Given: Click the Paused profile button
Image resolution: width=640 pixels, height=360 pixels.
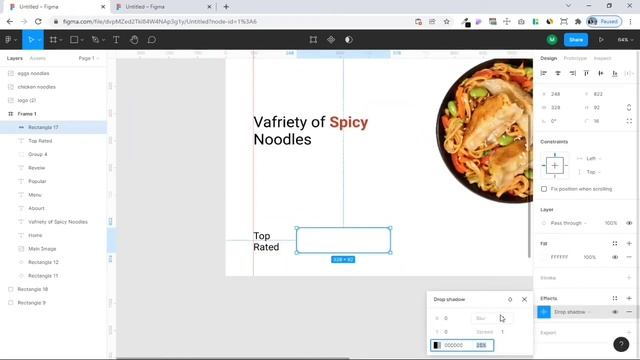Looking at the screenshot, I should tap(604, 22).
